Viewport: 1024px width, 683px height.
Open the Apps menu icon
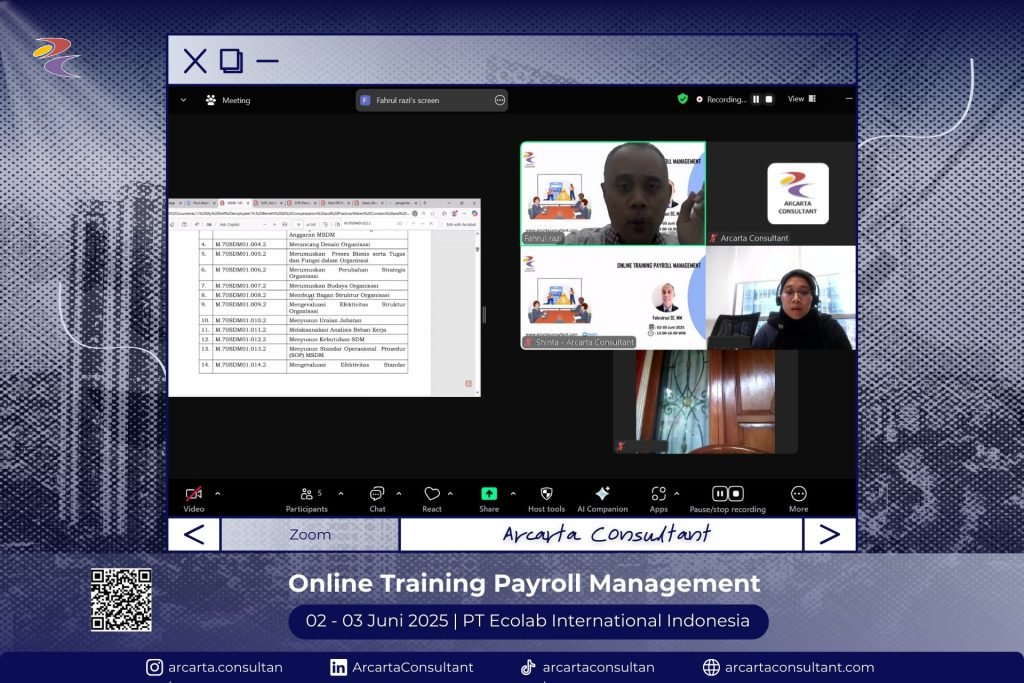[658, 494]
